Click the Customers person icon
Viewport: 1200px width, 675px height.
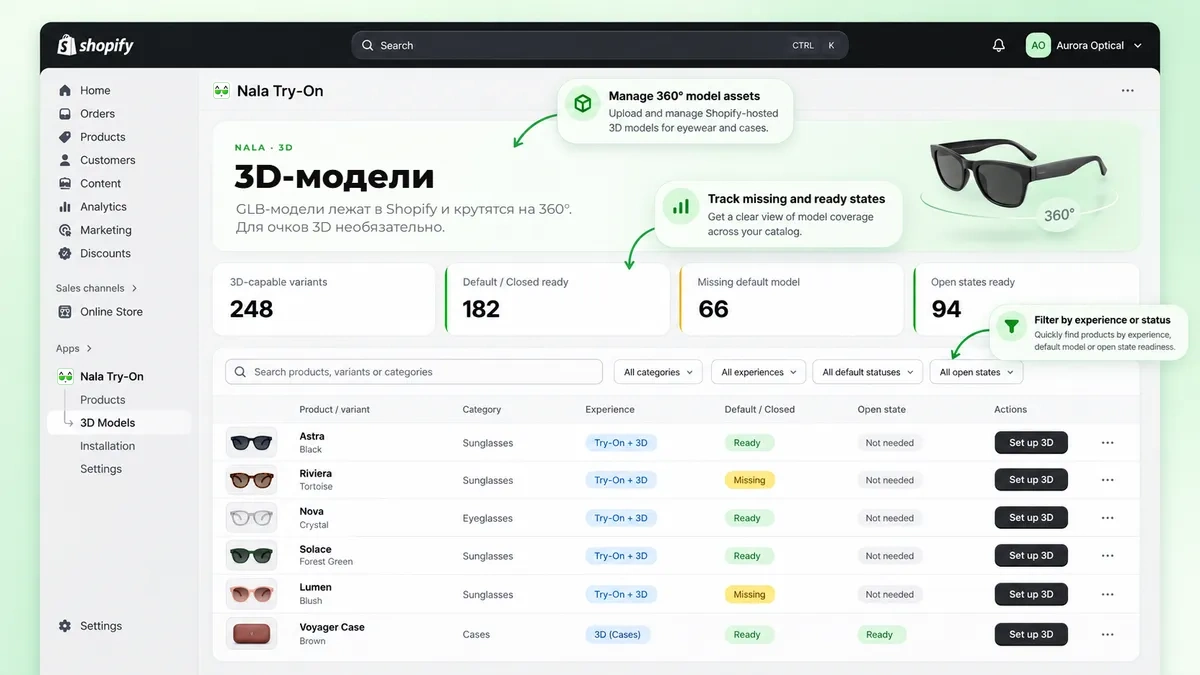[65, 160]
